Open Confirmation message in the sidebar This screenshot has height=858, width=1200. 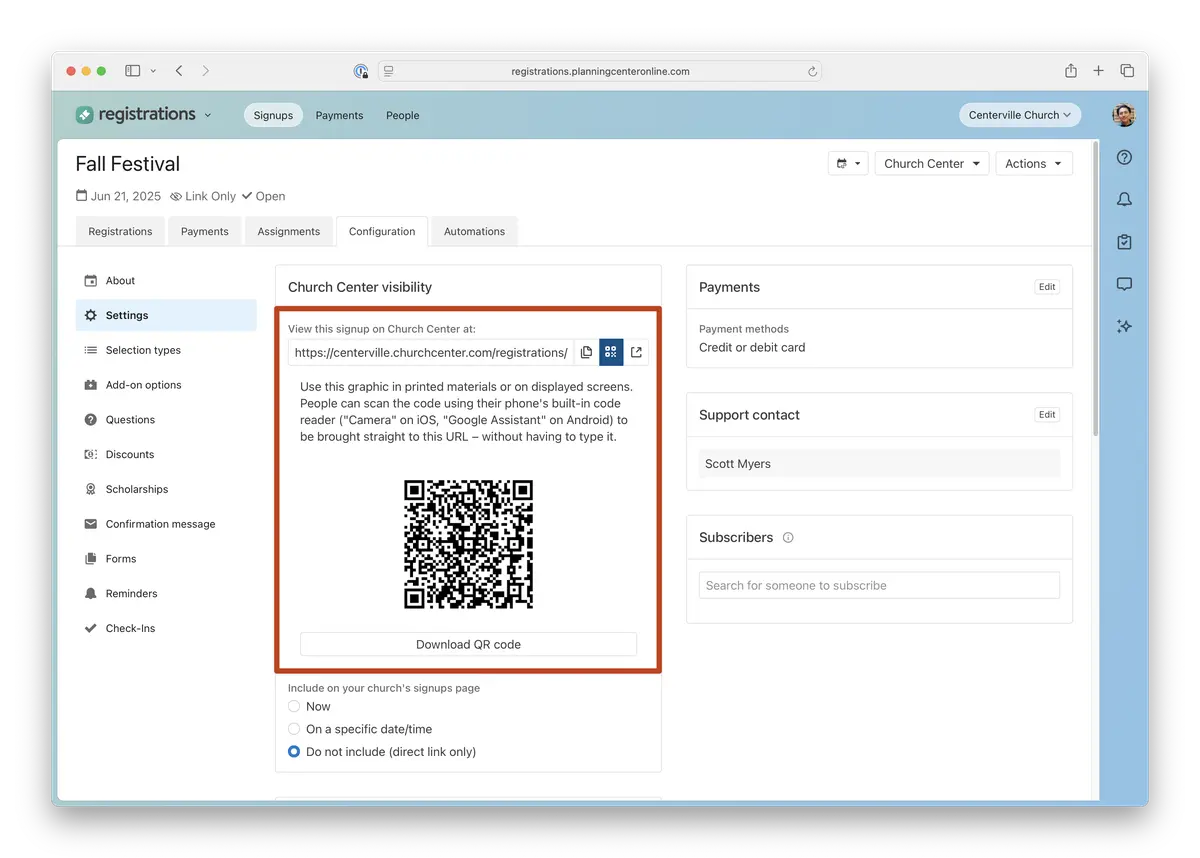point(166,524)
